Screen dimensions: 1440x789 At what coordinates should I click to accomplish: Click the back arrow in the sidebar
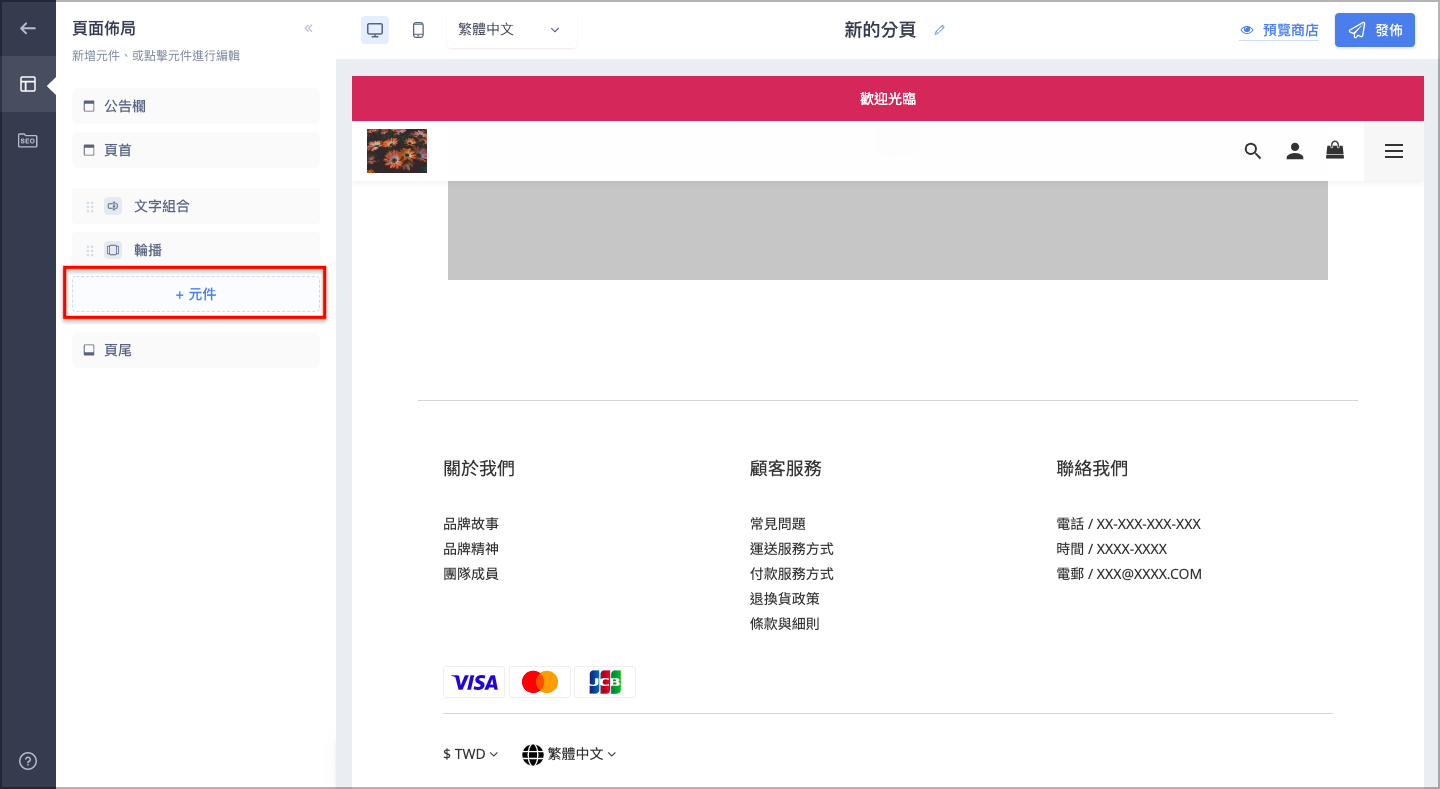click(28, 28)
